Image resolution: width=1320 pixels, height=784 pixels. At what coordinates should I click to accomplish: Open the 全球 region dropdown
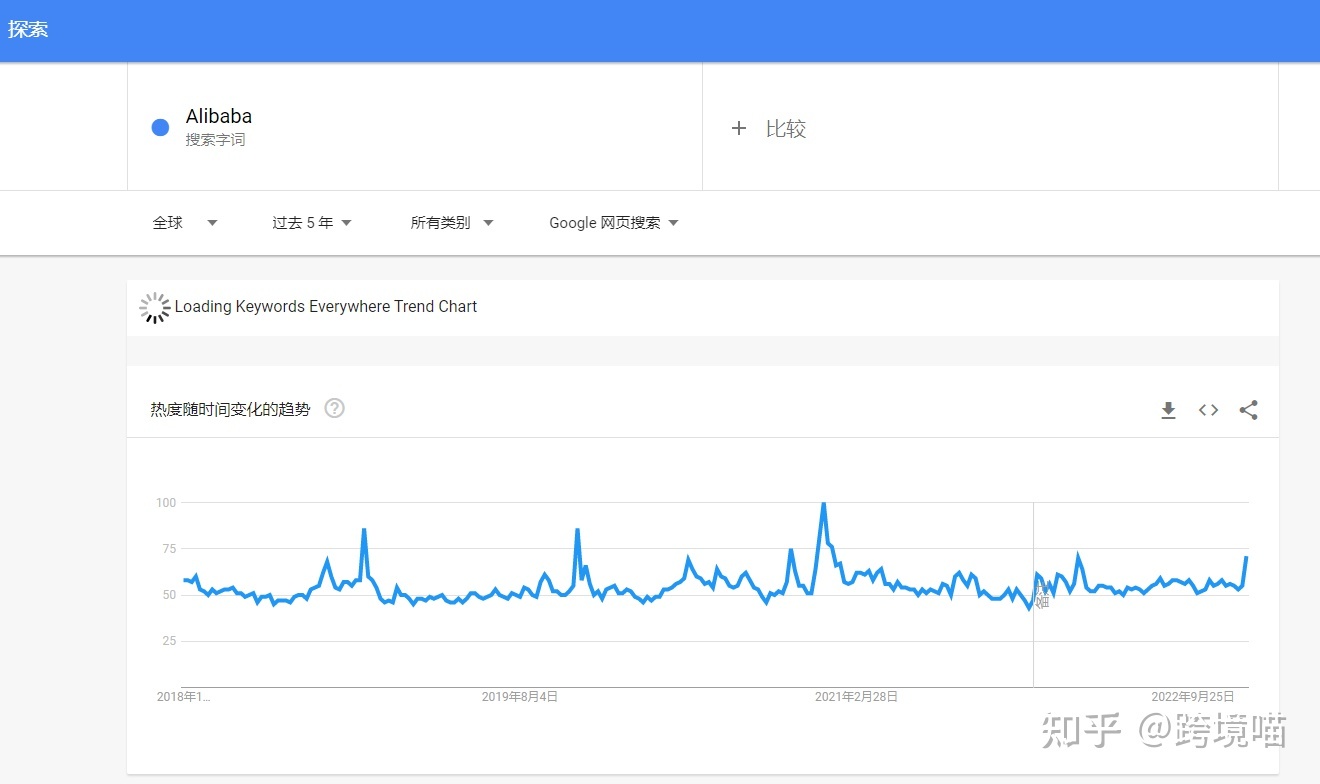point(185,223)
